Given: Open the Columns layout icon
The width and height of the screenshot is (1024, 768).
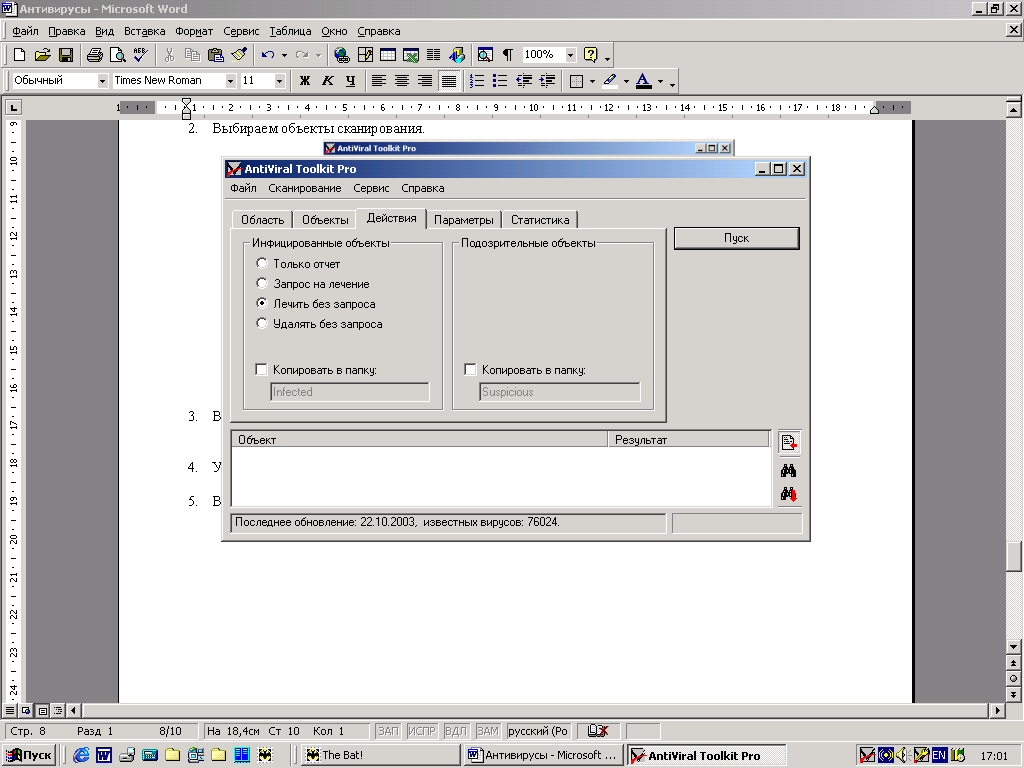Looking at the screenshot, I should click(x=434, y=55).
